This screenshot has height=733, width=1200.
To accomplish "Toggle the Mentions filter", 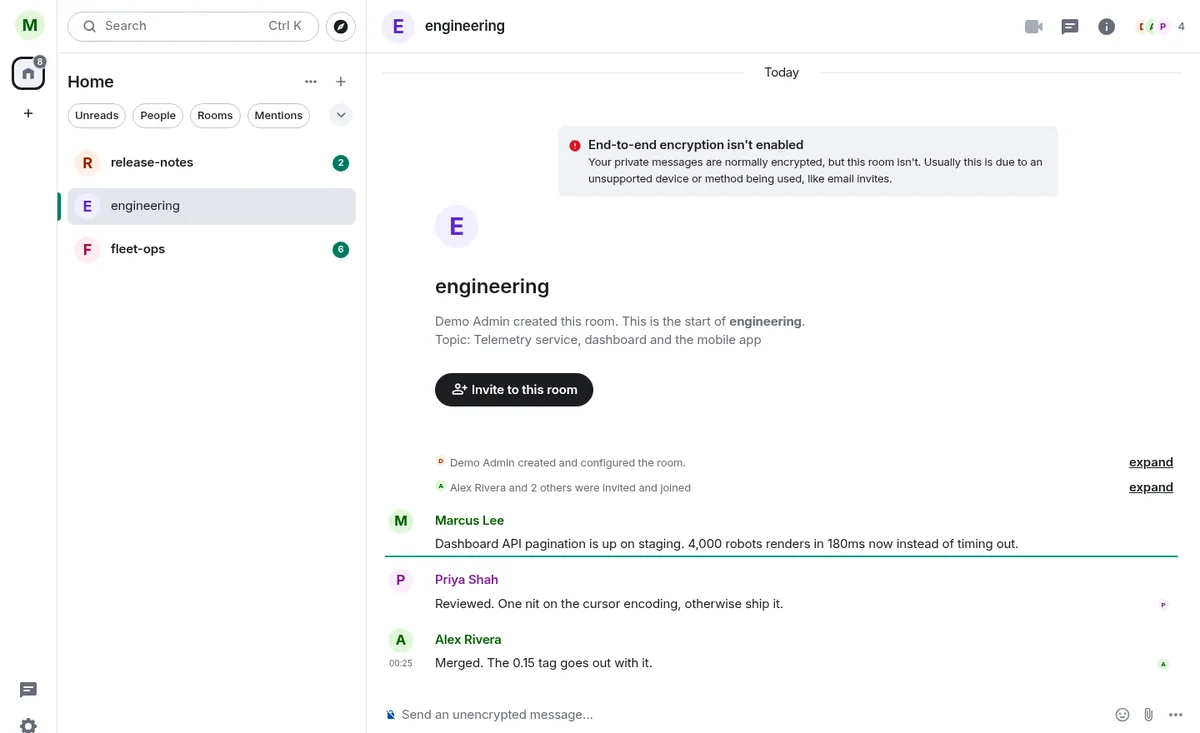I will coord(278,115).
